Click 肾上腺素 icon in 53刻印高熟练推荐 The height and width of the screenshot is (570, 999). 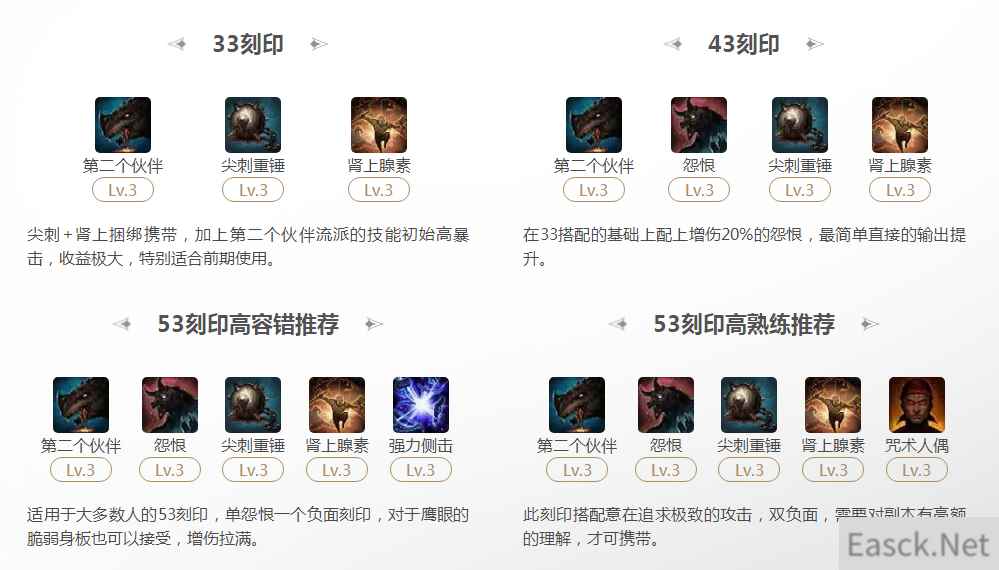(833, 405)
